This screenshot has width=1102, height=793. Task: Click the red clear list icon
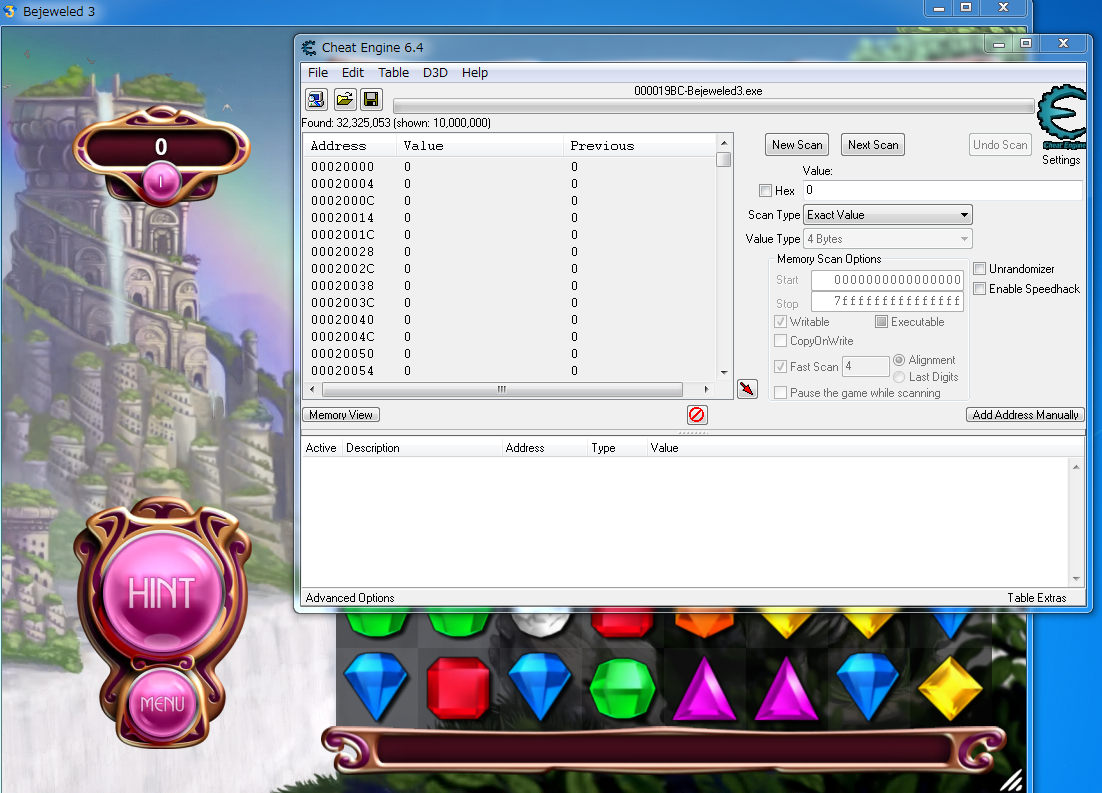pos(696,415)
